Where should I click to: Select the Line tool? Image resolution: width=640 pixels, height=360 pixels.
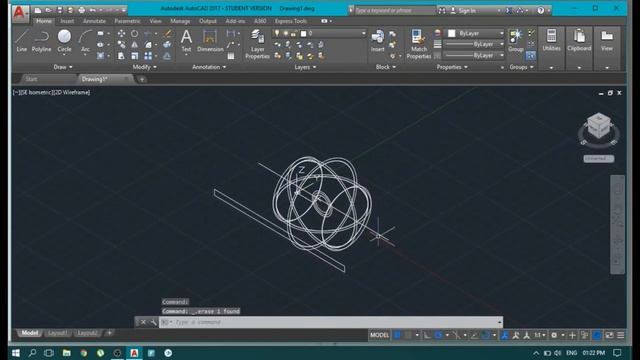pyautogui.click(x=21, y=41)
